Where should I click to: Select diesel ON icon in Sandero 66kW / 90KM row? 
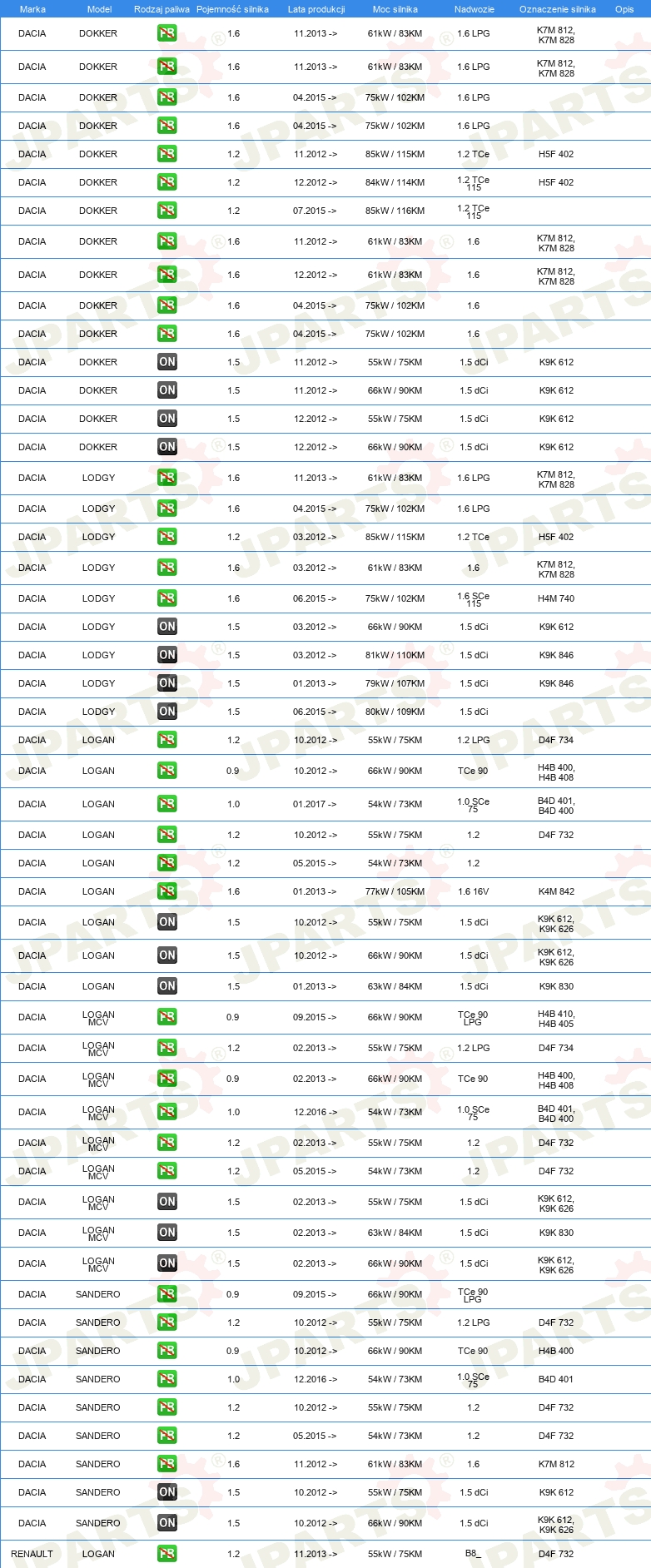[167, 1523]
